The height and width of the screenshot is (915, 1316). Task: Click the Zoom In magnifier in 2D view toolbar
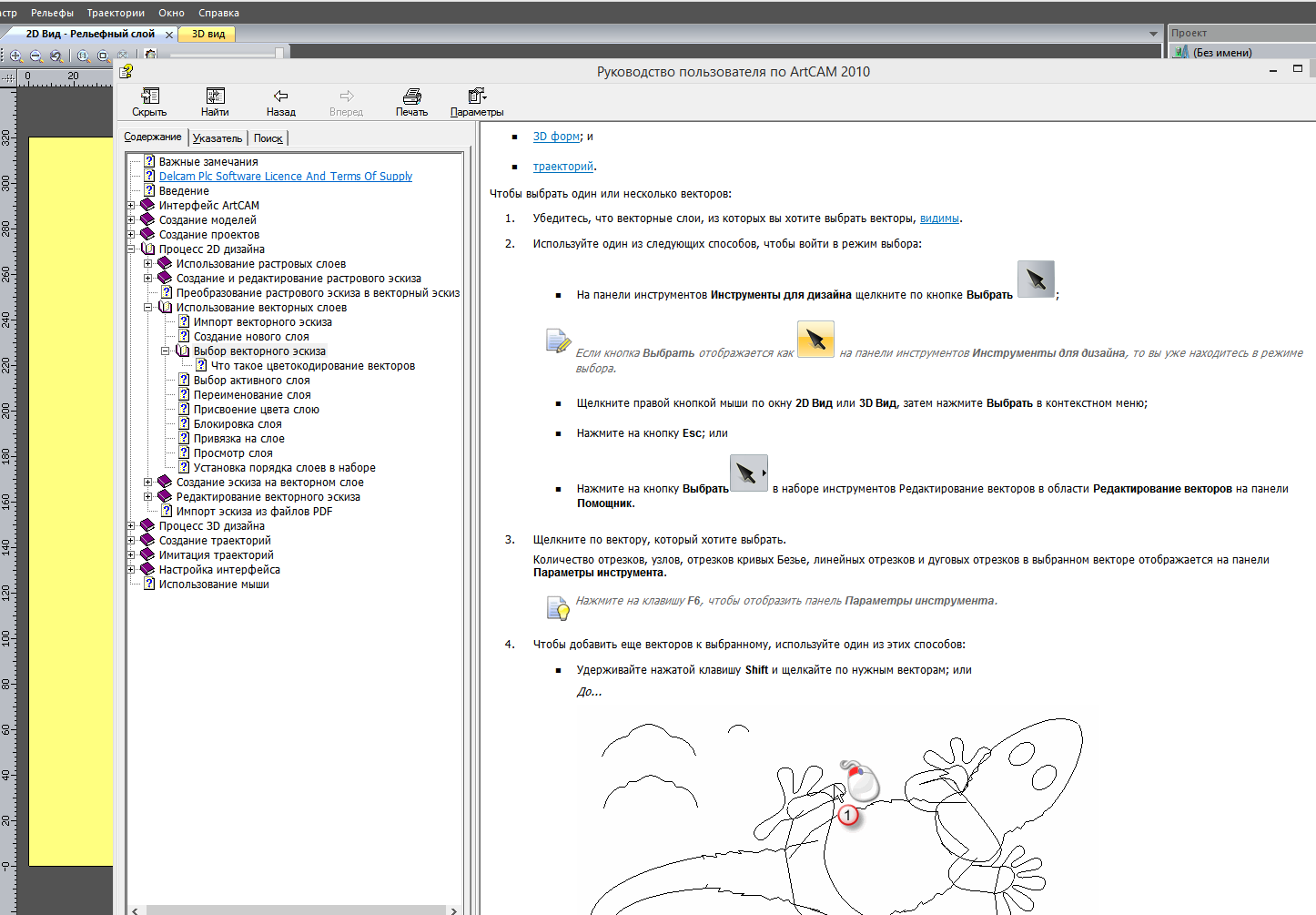(x=15, y=56)
